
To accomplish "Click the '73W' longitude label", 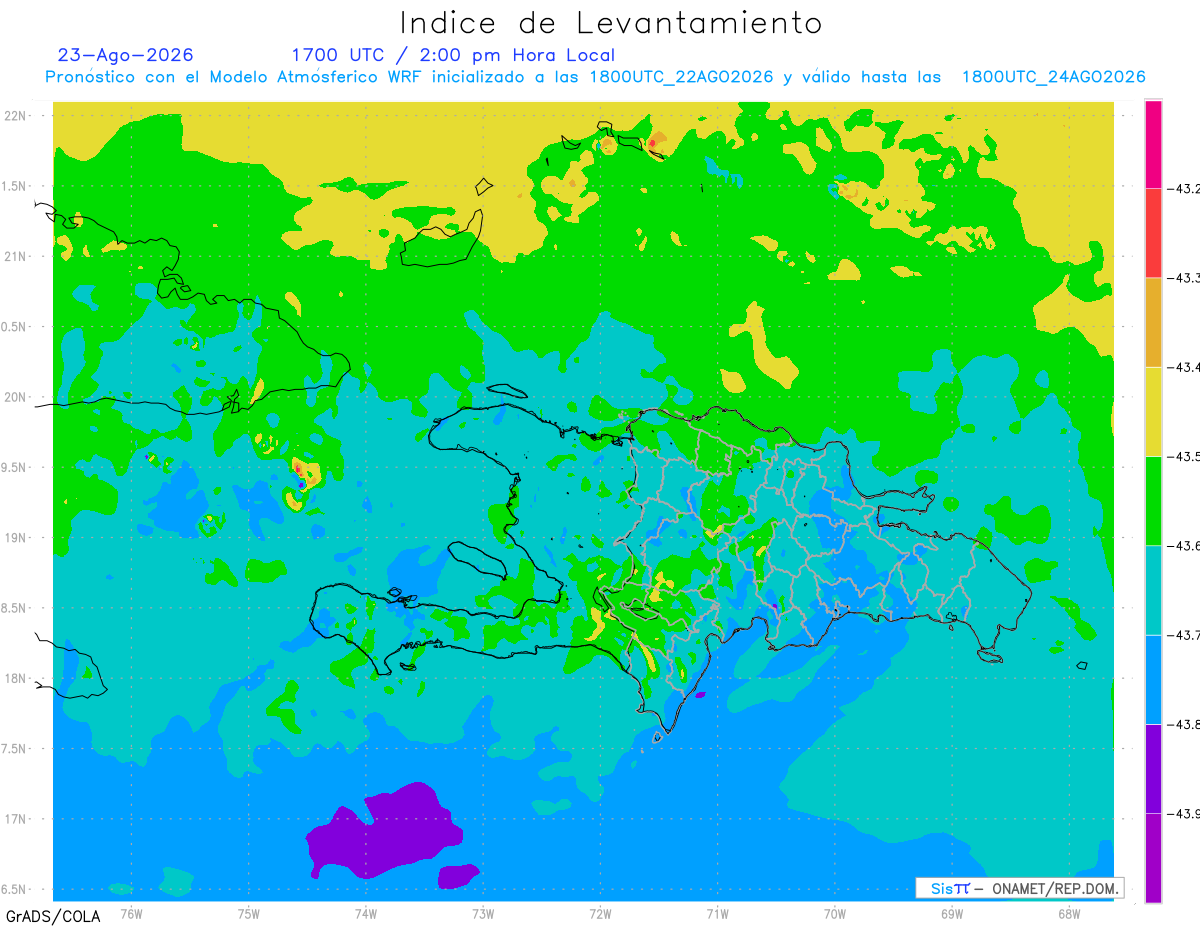I will (x=483, y=913).
